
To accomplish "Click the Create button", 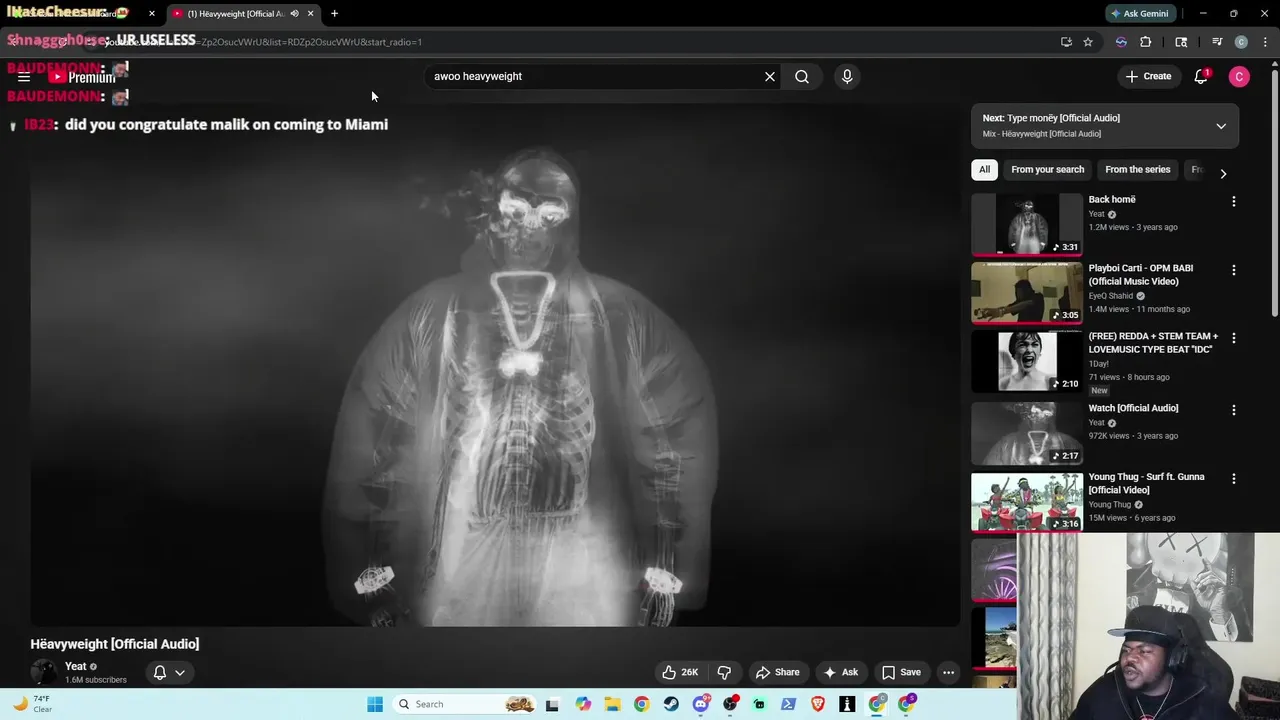I will [1148, 77].
